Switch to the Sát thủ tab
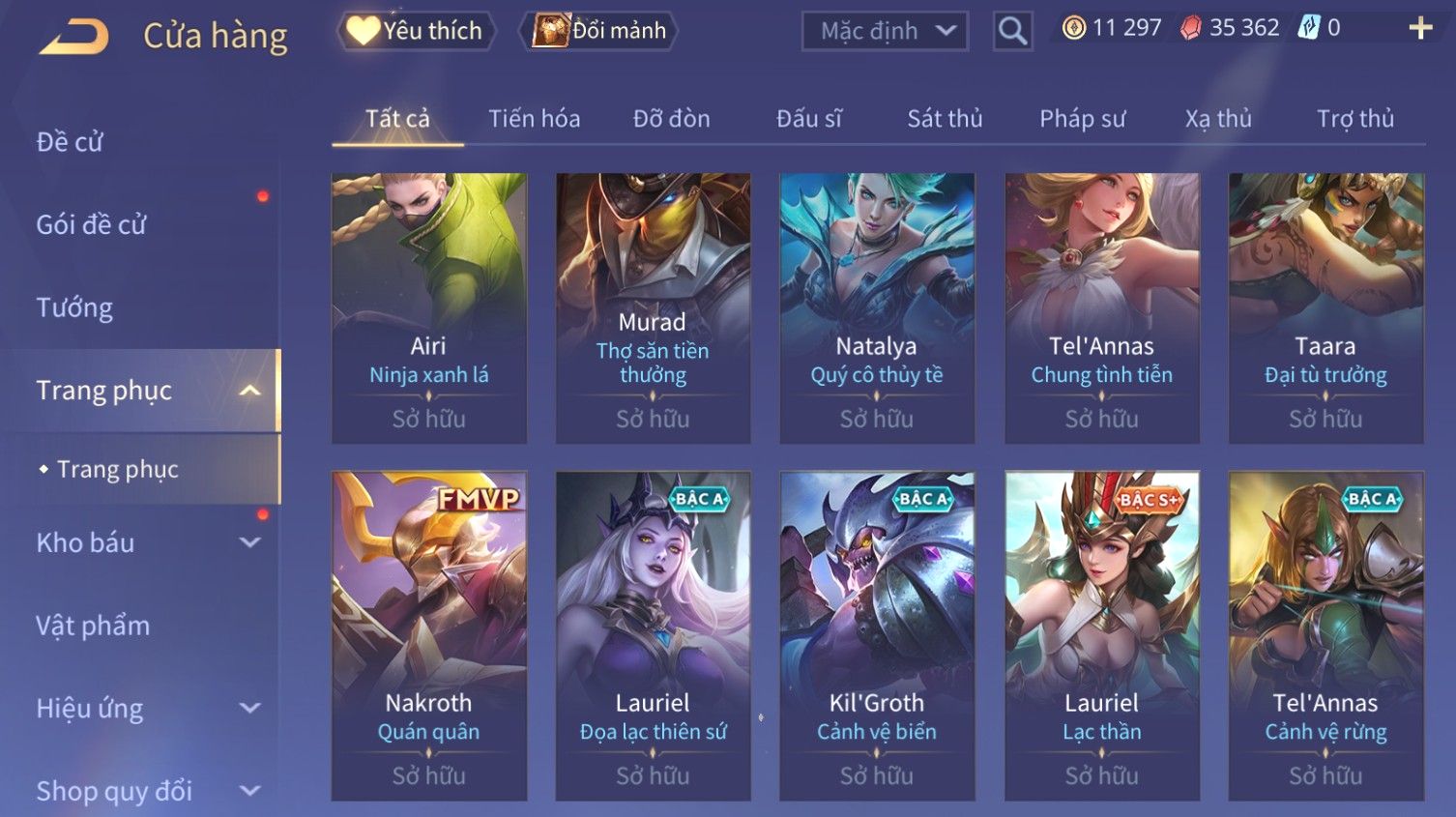This screenshot has height=817, width=1456. coord(945,118)
